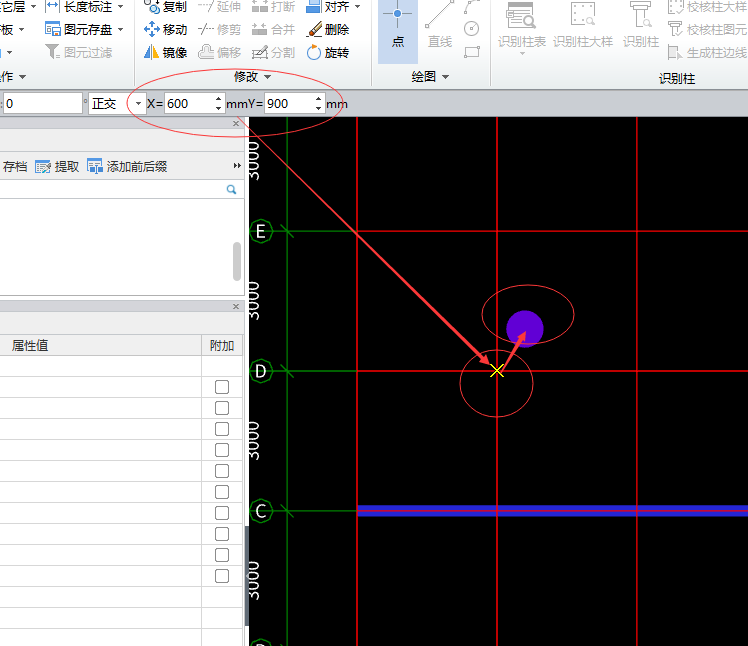Click 图元过滤 (Element filter) tool
The image size is (748, 646).
[79, 52]
